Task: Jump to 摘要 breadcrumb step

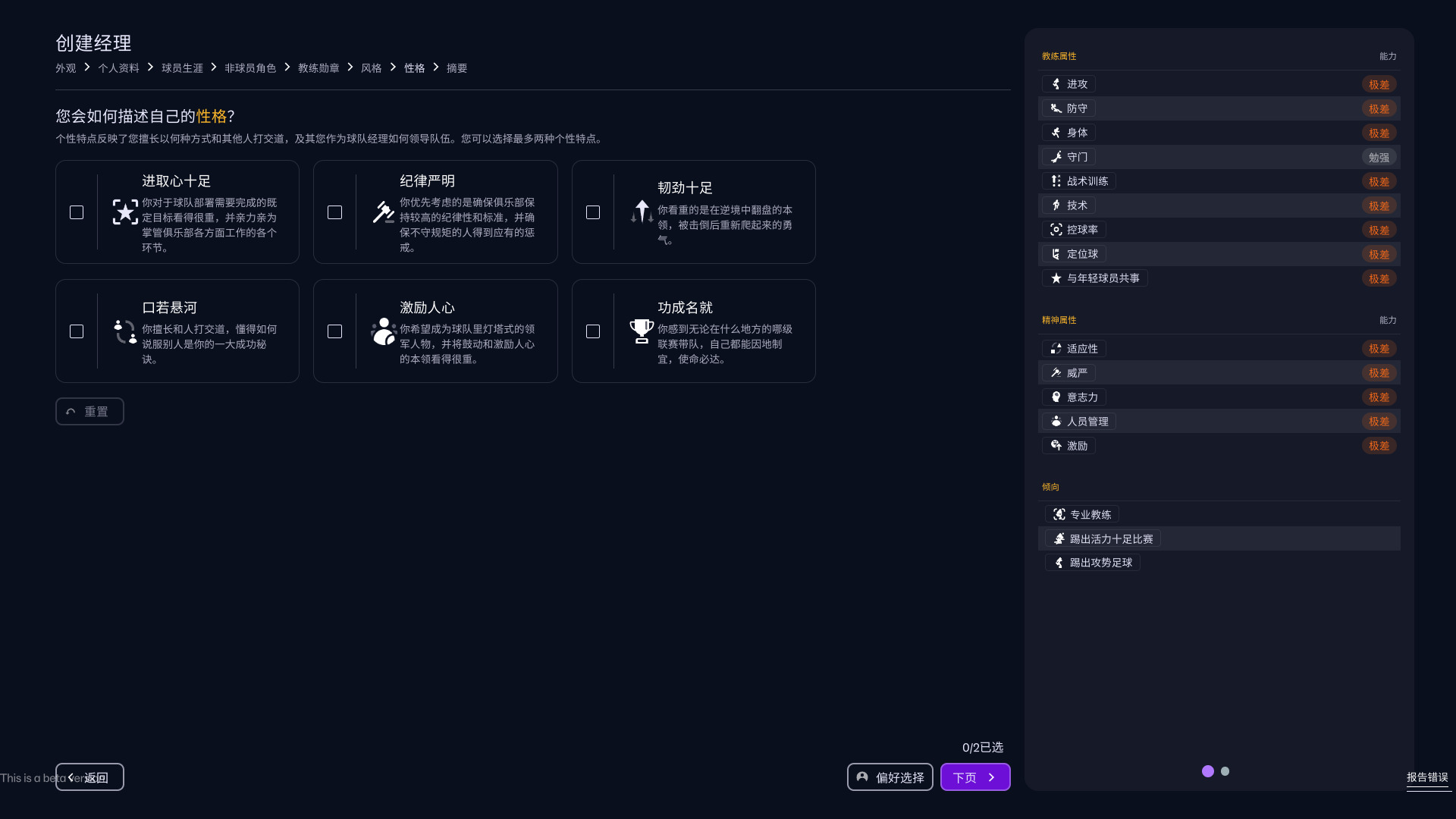Action: pyautogui.click(x=457, y=68)
